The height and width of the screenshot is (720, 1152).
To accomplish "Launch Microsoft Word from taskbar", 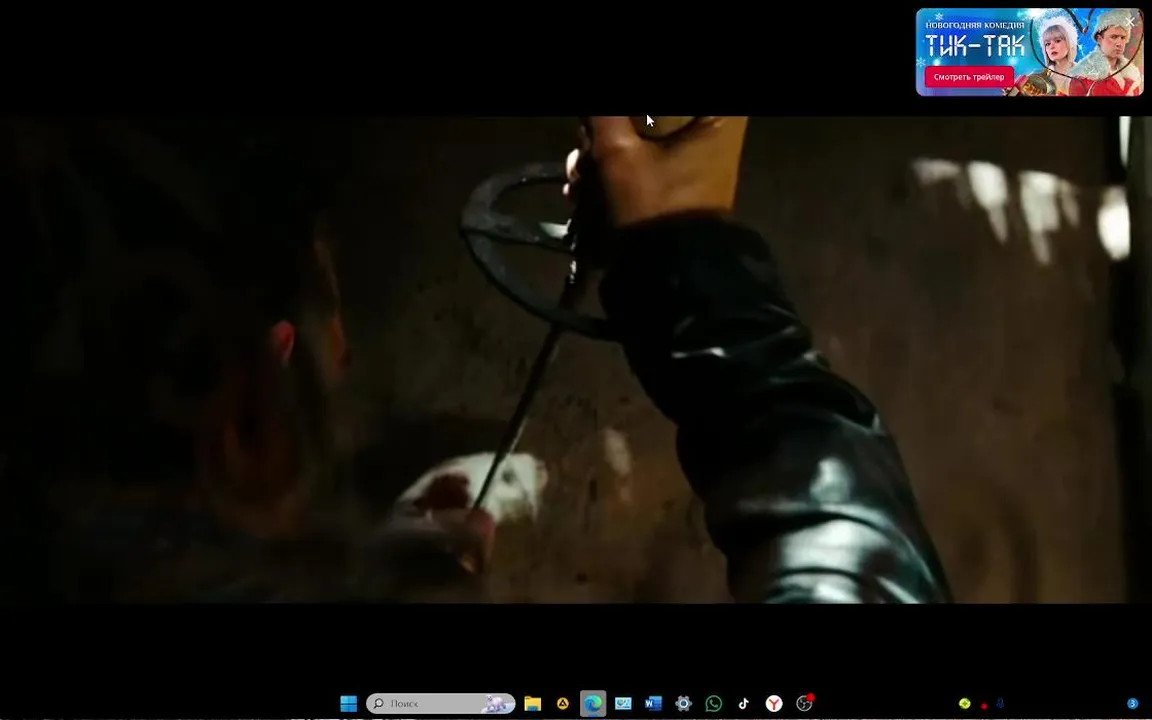I will [653, 703].
